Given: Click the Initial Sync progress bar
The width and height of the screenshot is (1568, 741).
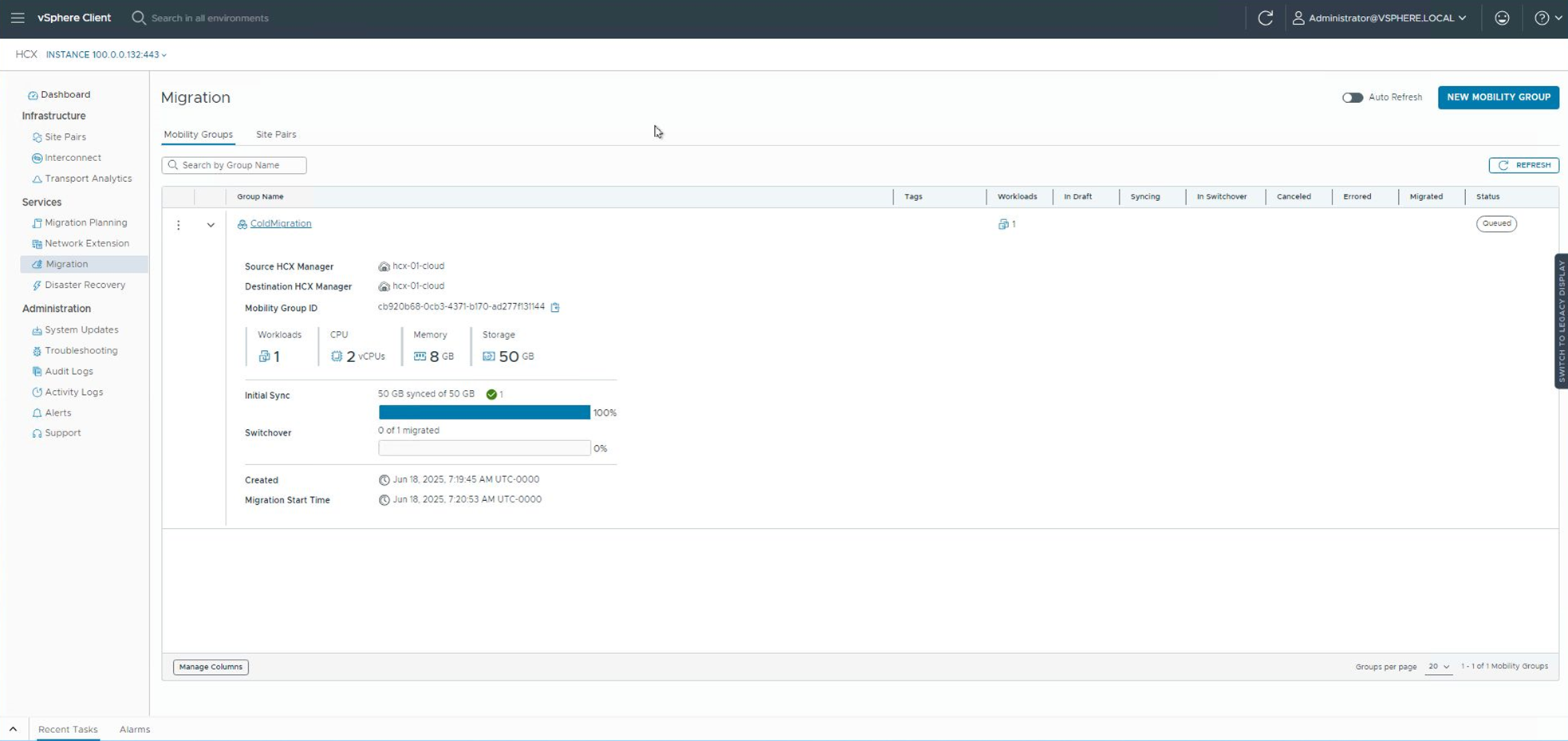Looking at the screenshot, I should 484,412.
